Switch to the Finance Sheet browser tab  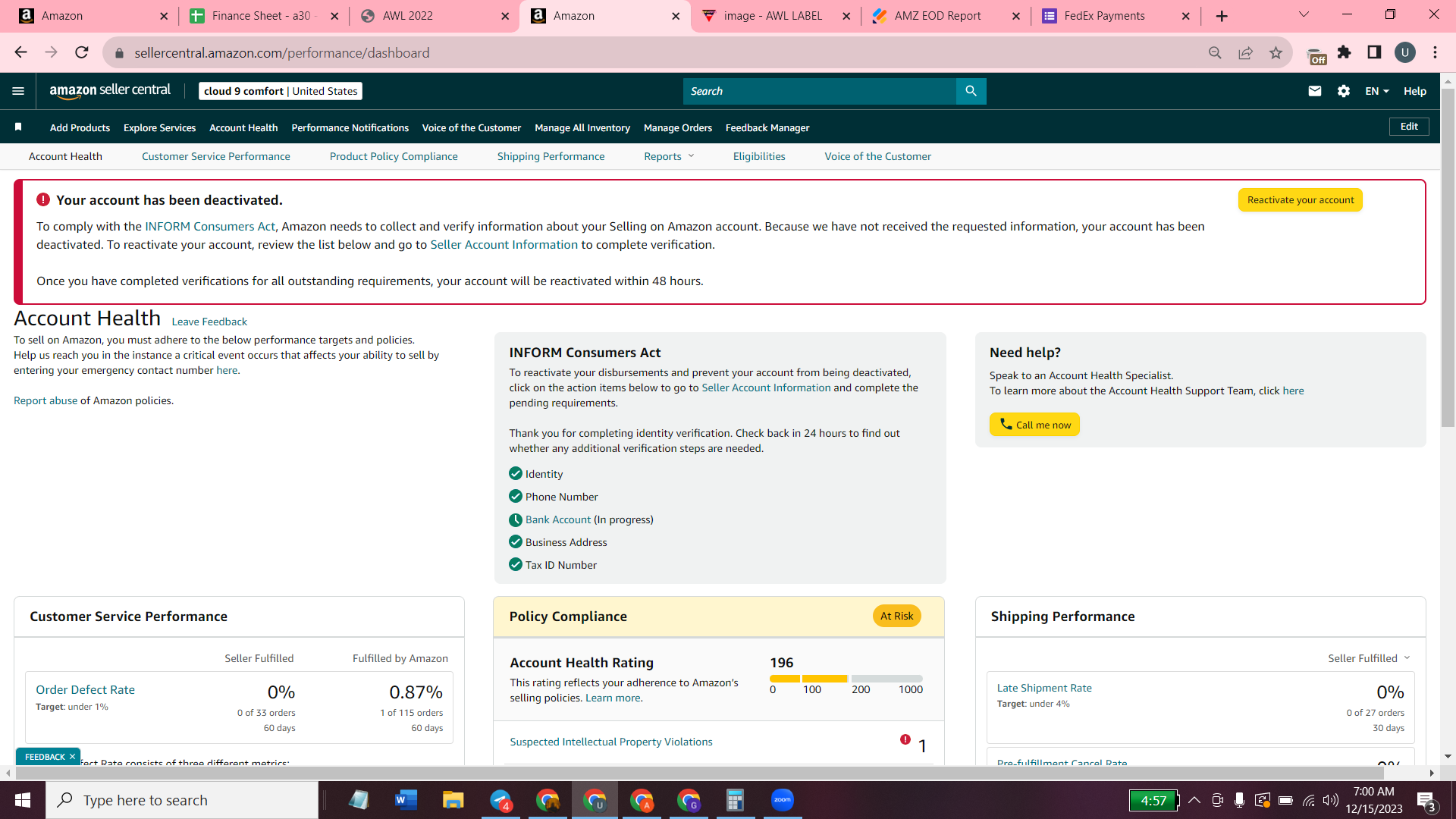point(264,16)
